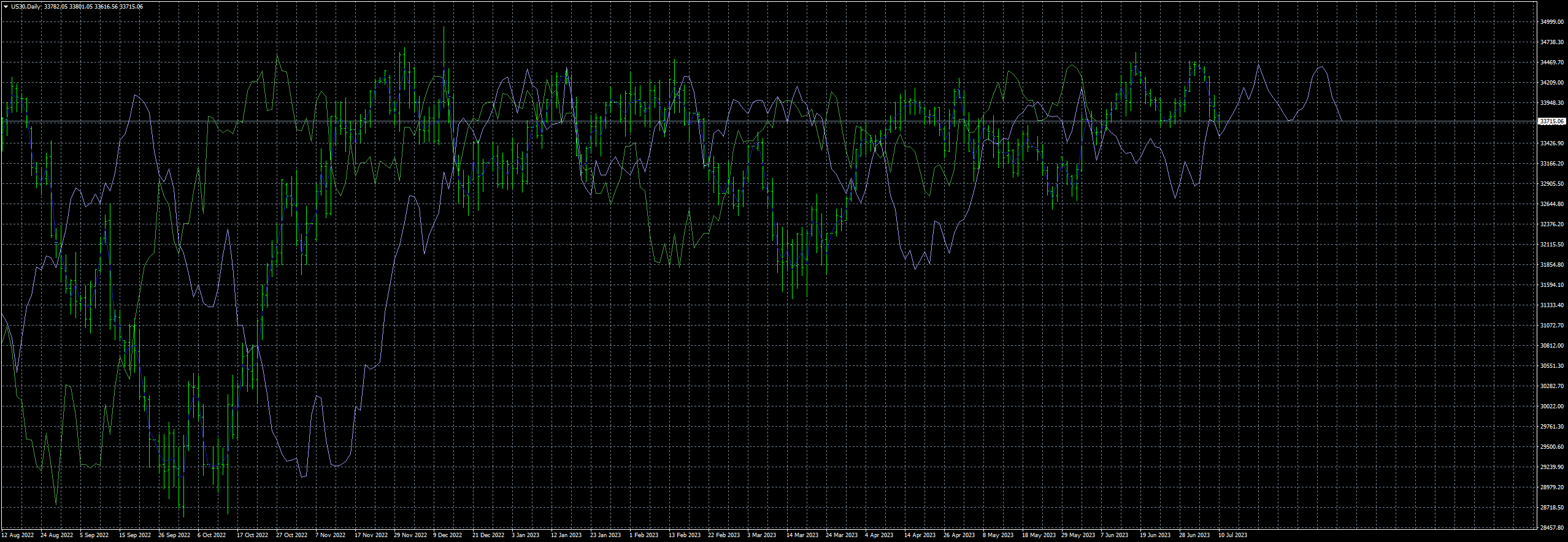Click the 29500.60 price scale label
This screenshot has width=1568, height=542.
(x=1552, y=447)
